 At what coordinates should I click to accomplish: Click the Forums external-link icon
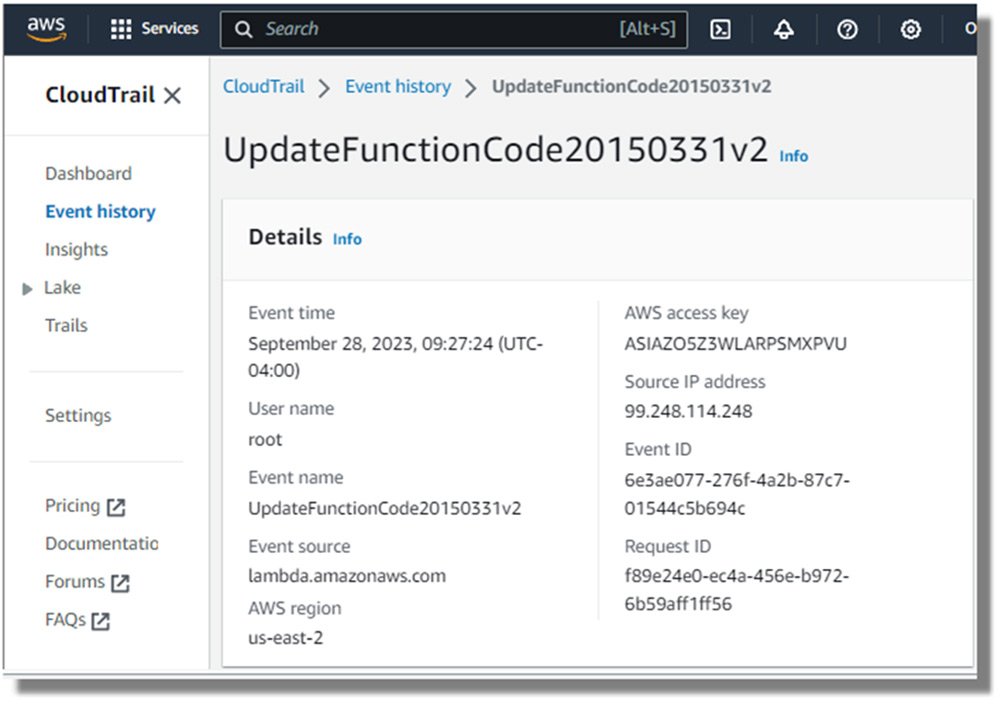[120, 583]
